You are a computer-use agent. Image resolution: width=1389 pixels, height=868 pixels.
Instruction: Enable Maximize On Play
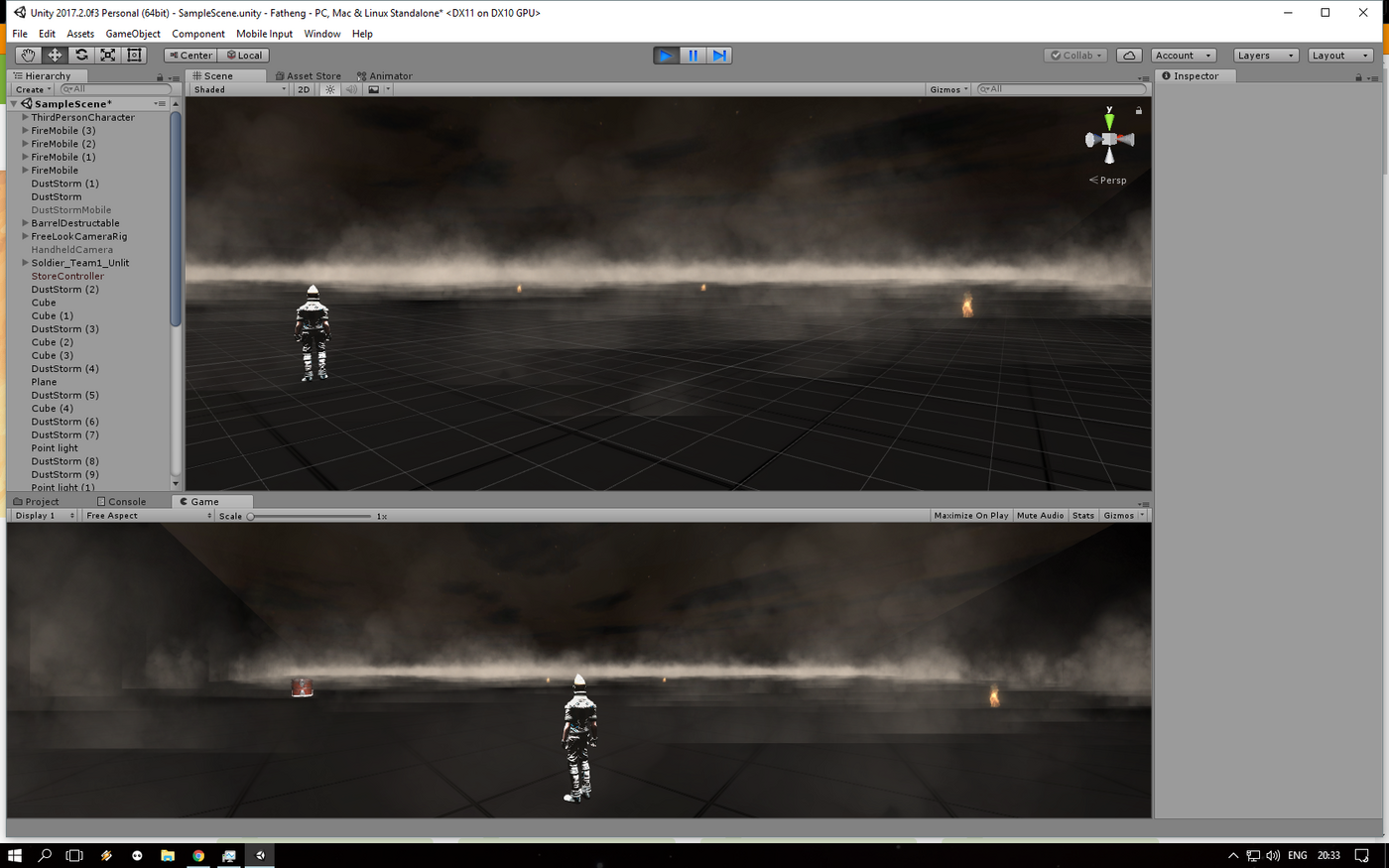tap(970, 516)
